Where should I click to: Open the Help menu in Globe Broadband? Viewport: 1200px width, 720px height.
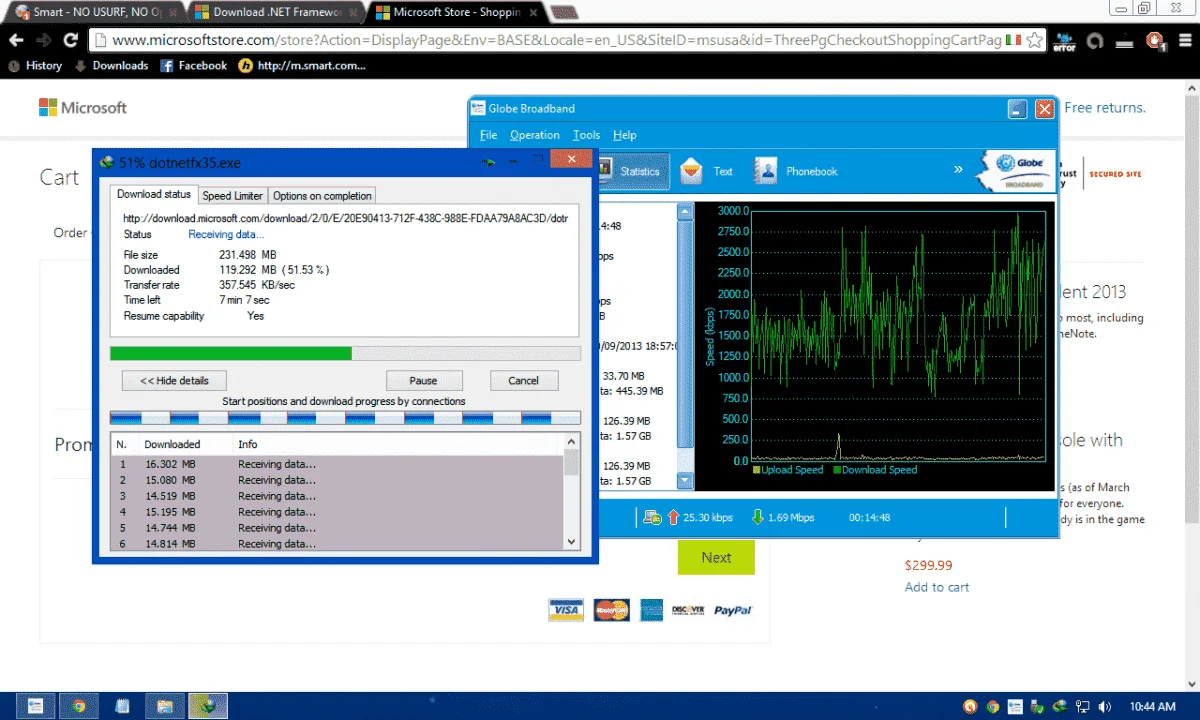pyautogui.click(x=625, y=135)
